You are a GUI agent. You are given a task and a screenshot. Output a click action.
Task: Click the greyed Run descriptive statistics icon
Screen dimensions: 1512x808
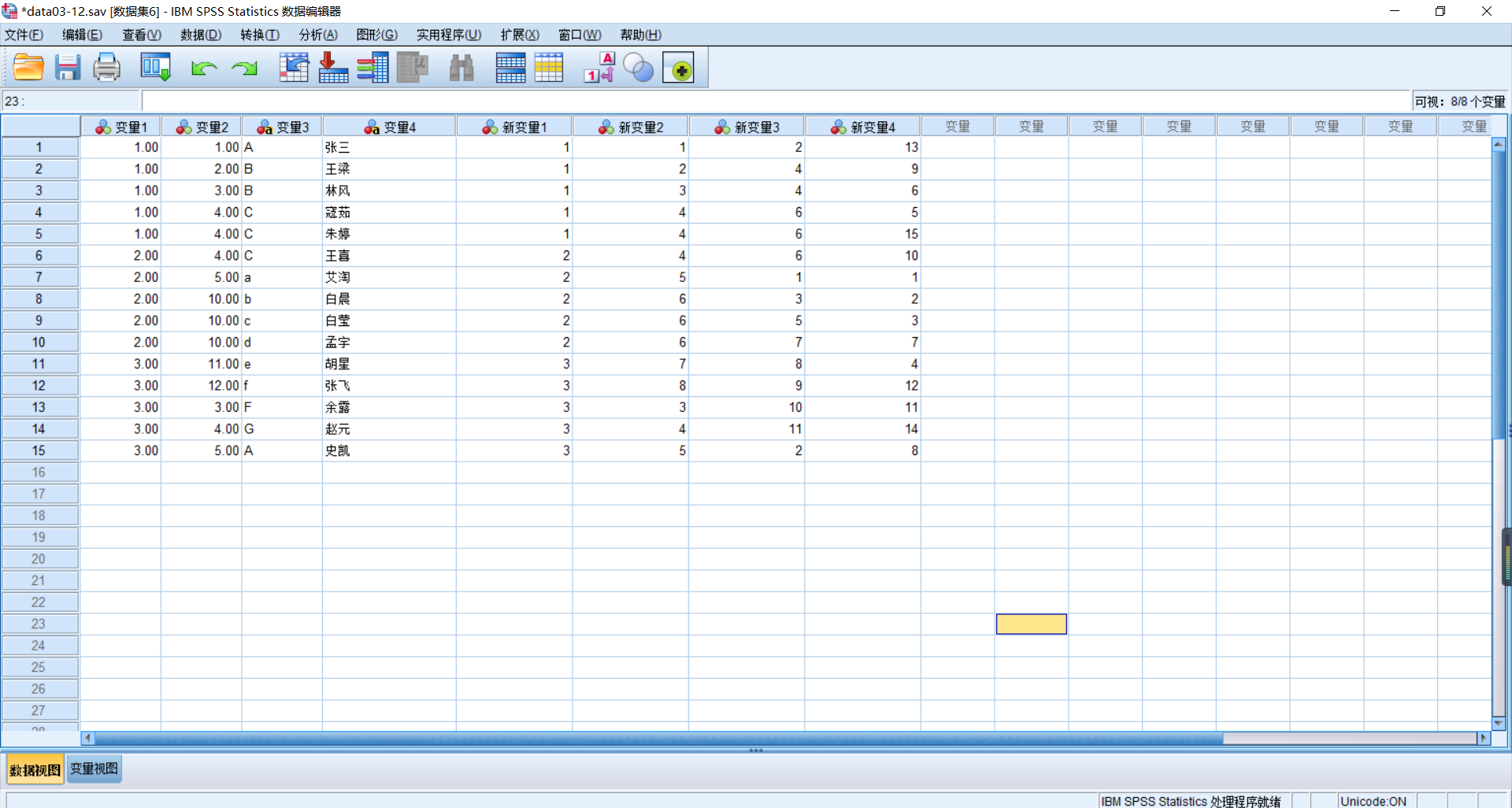point(412,68)
